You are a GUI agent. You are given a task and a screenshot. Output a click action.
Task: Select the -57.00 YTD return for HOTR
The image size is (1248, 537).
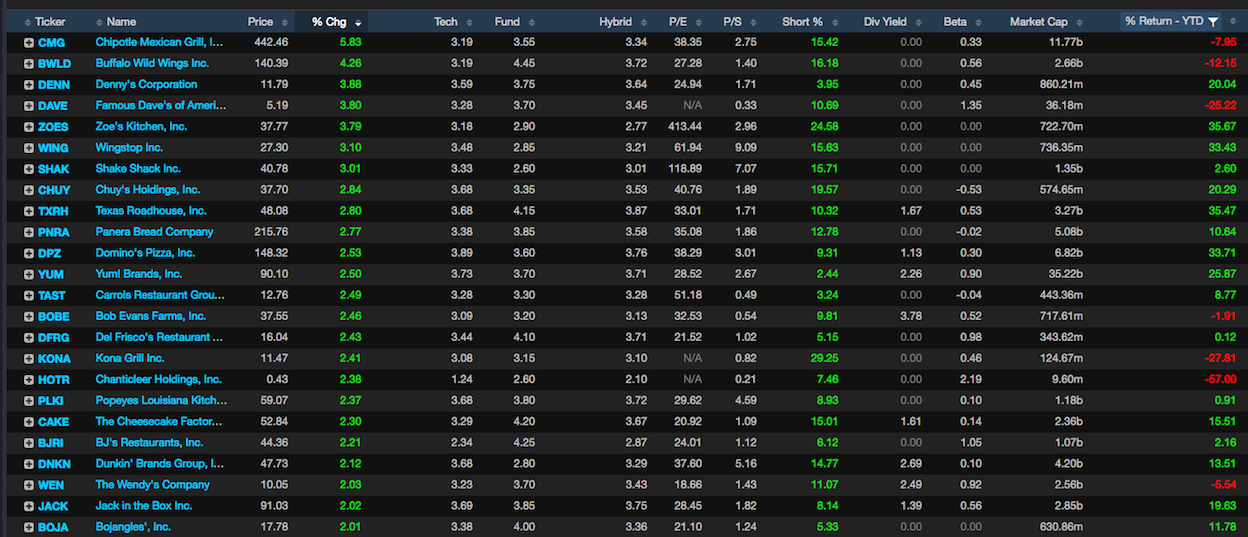click(x=1220, y=379)
